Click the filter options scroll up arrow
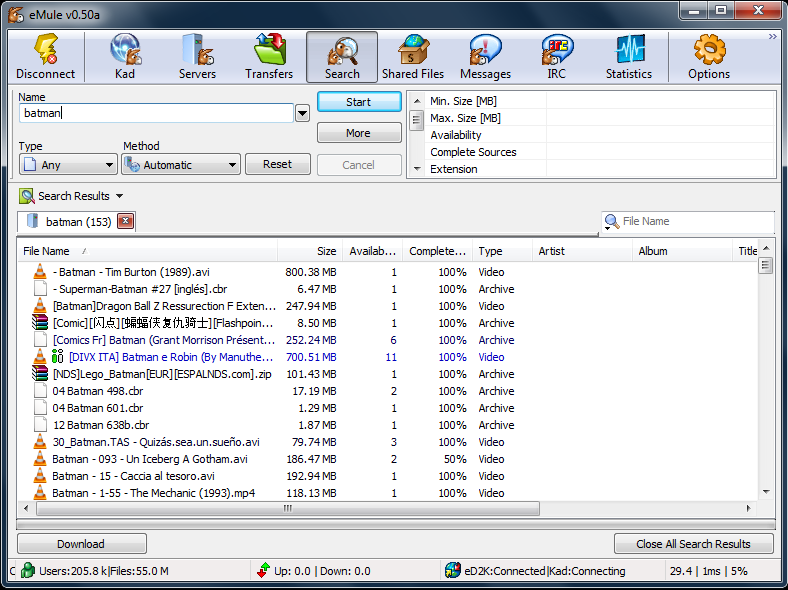Screen dimensions: 788x590 point(417,101)
